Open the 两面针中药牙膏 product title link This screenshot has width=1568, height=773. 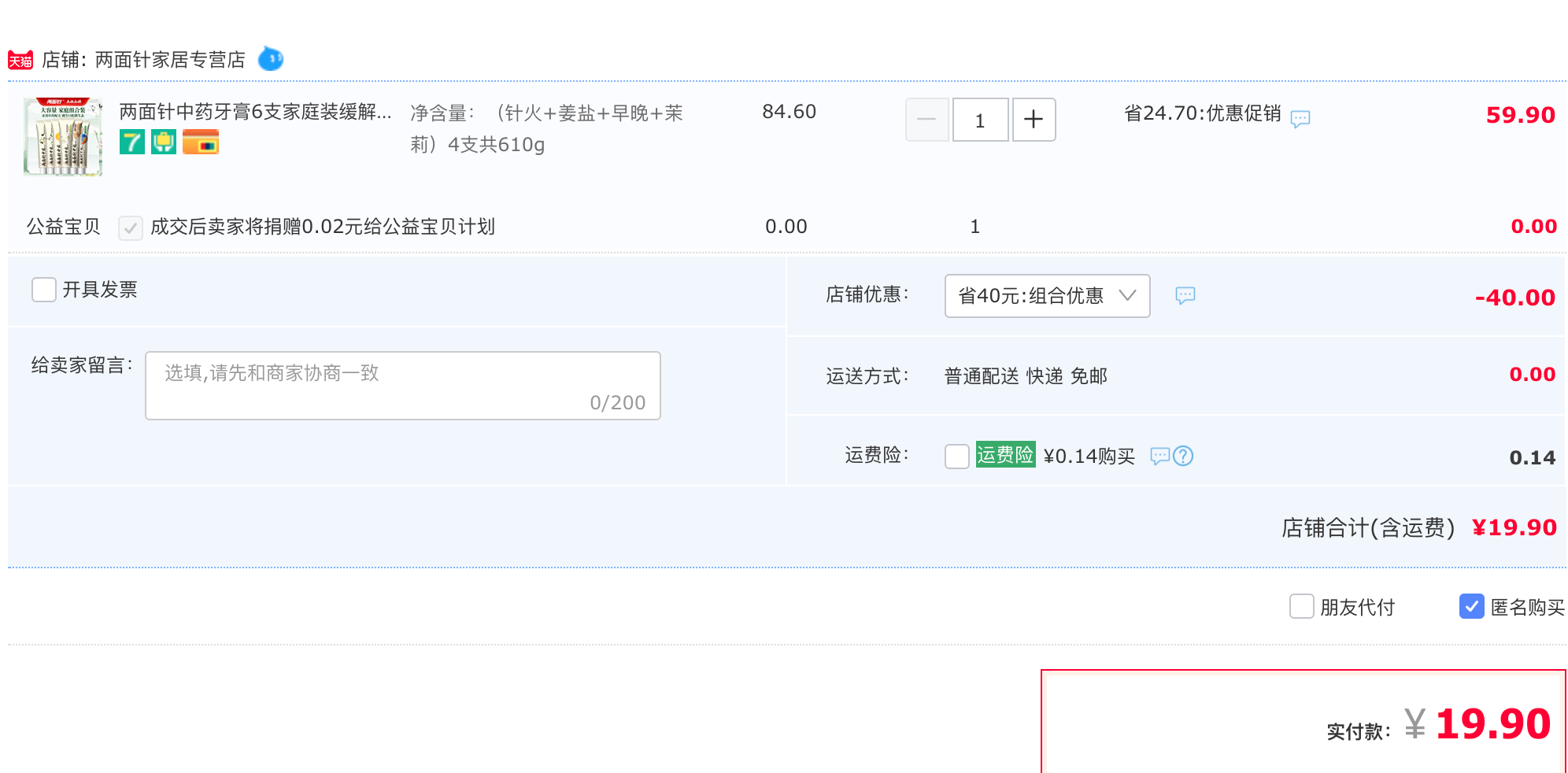point(255,112)
